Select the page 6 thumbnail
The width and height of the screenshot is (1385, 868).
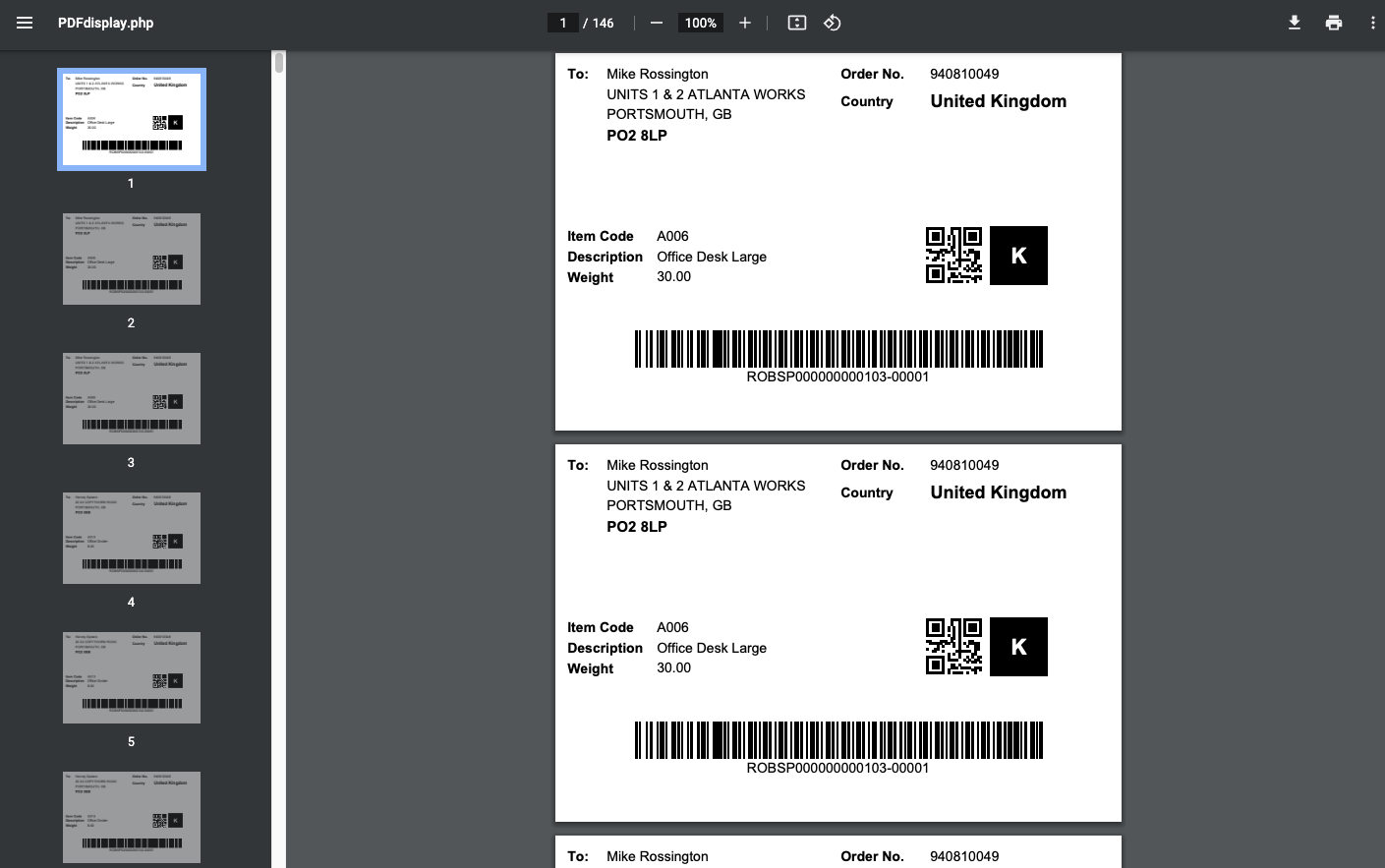pyautogui.click(x=131, y=817)
